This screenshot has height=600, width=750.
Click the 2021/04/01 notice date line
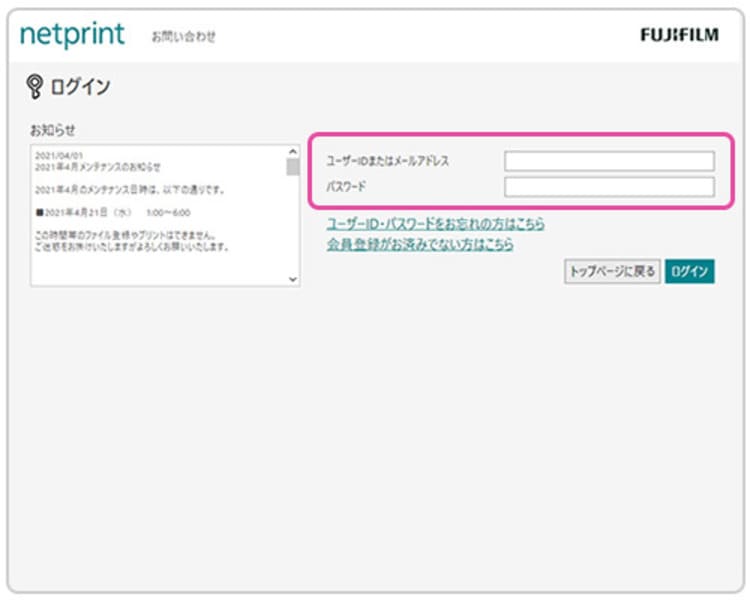click(x=59, y=156)
